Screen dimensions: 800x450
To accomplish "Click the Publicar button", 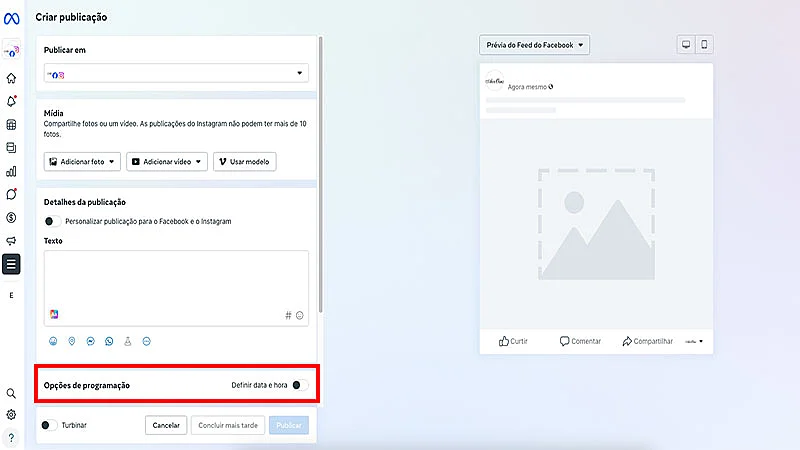I will (289, 425).
